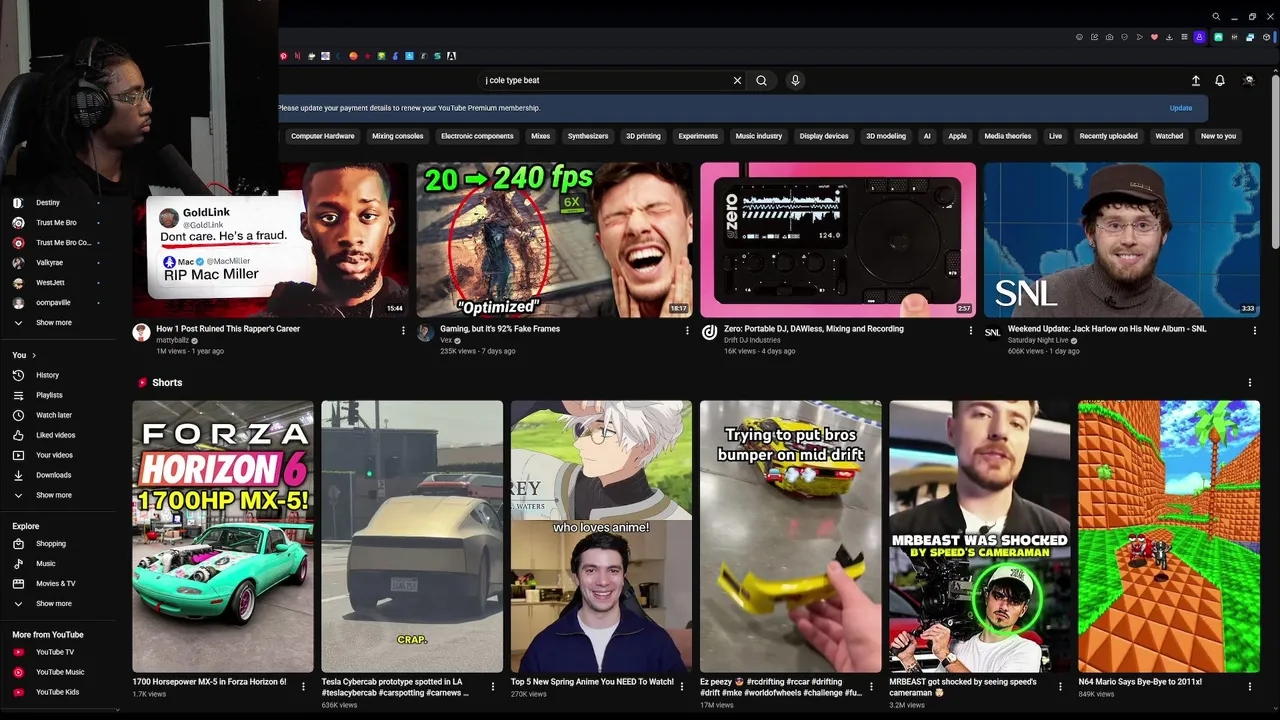Open the Forza Horizon 6 MX-5 short thumbnail
Screen dimensions: 1280x720
coord(223,536)
